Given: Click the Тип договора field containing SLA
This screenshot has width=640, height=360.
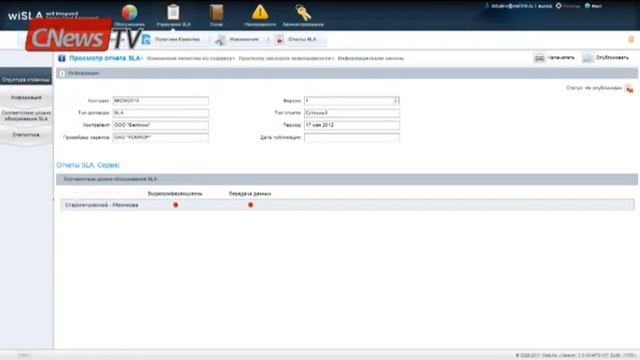Looking at the screenshot, I should click(160, 113).
